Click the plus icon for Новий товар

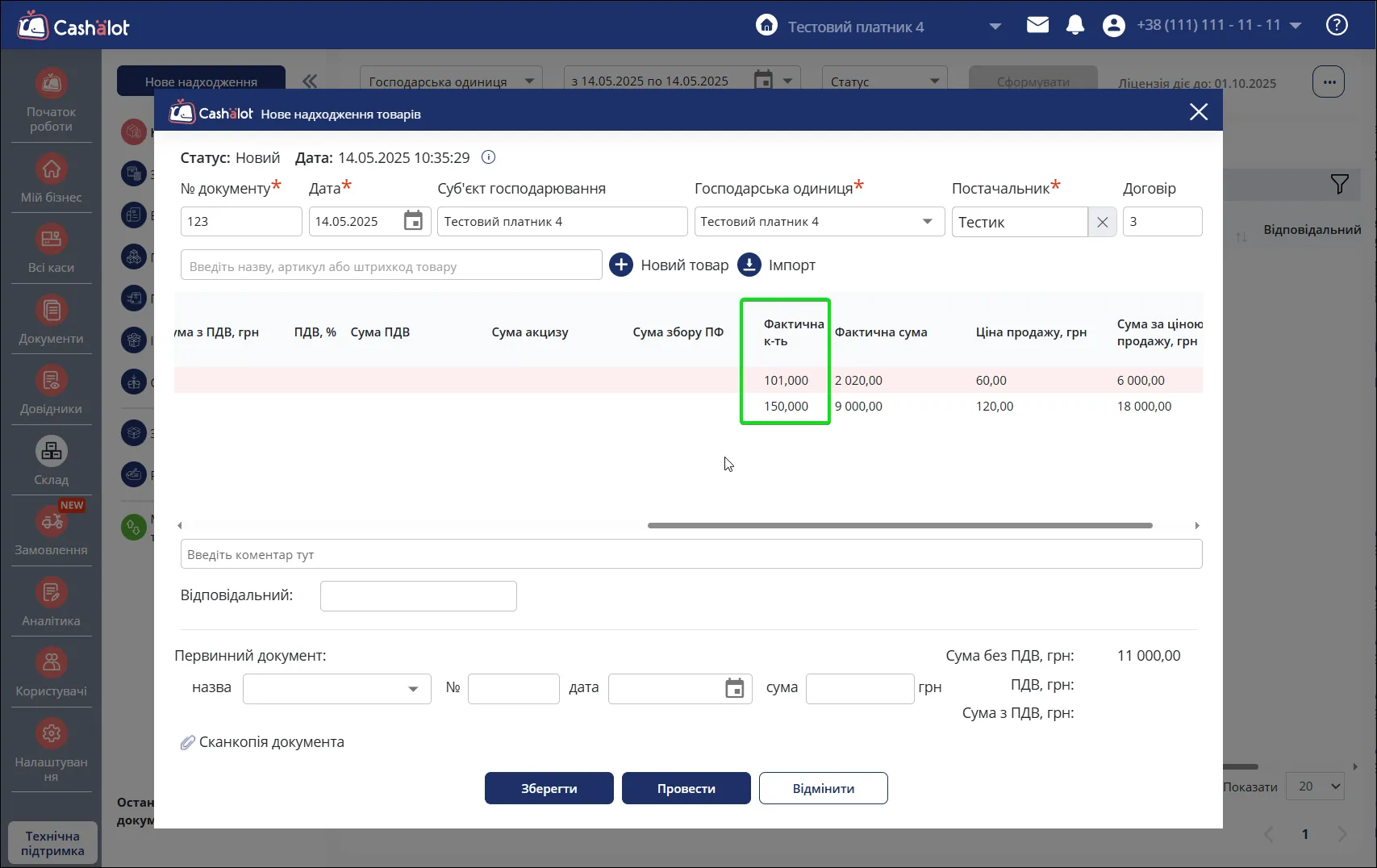(621, 265)
